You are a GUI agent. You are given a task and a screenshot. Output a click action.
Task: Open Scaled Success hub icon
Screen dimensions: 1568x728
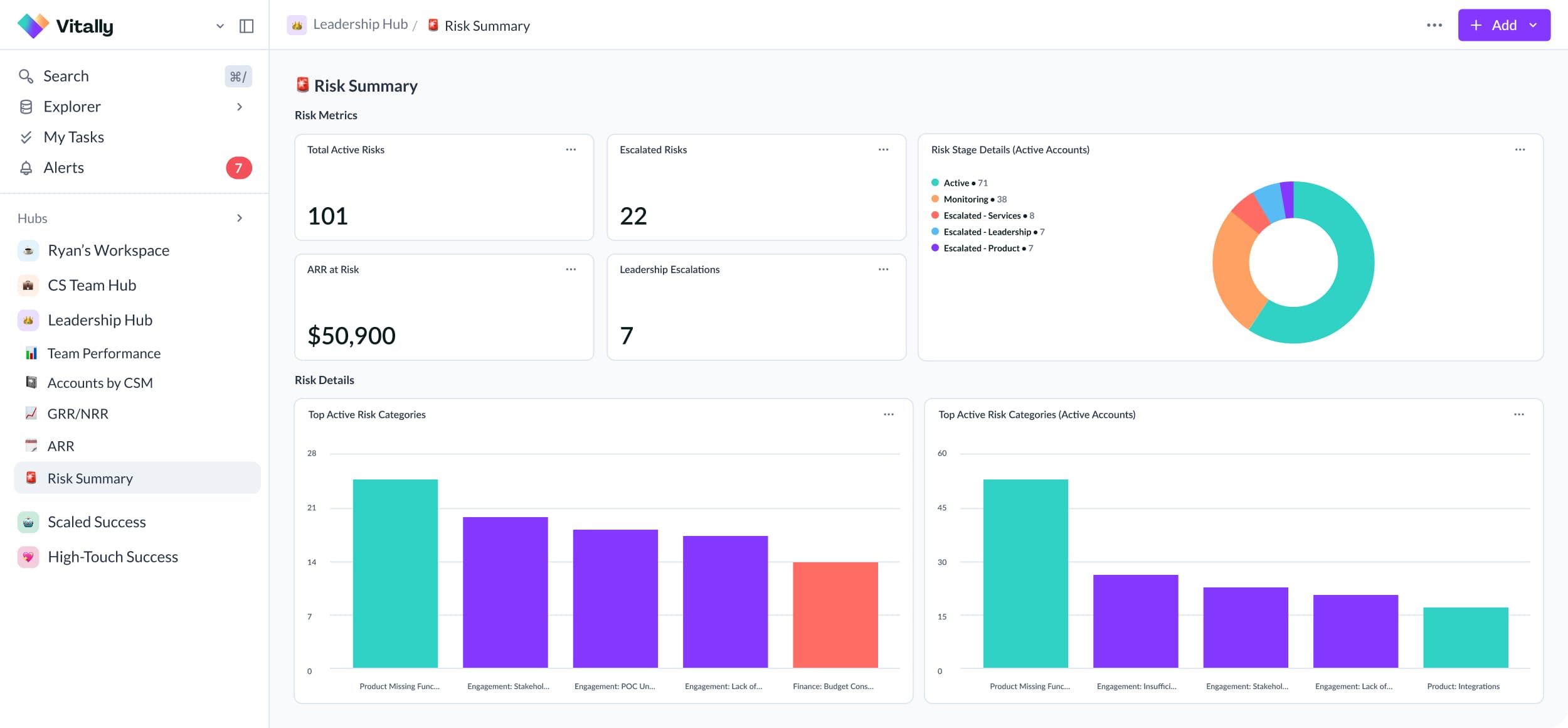click(28, 522)
